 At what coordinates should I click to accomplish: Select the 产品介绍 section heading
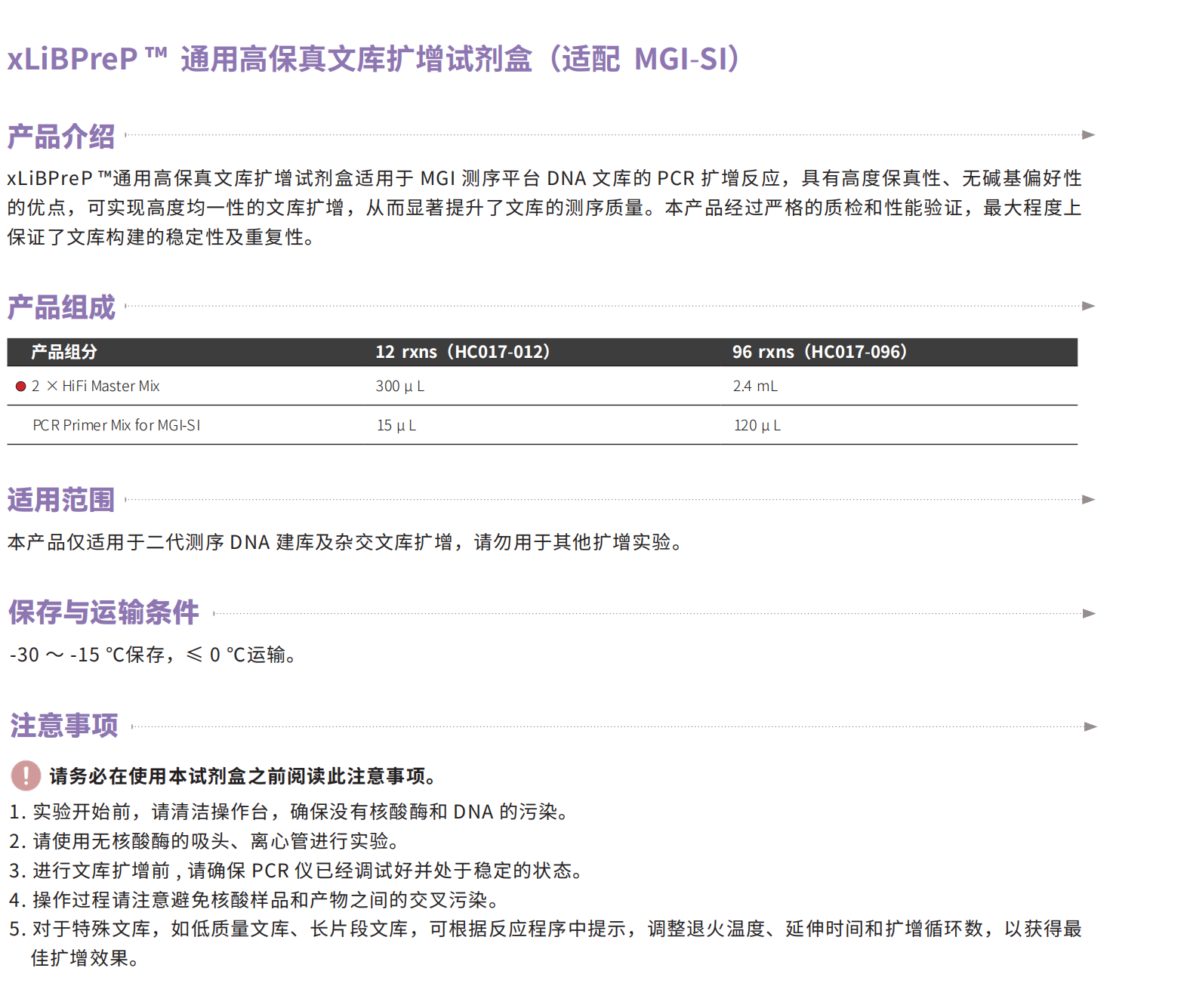[61, 137]
